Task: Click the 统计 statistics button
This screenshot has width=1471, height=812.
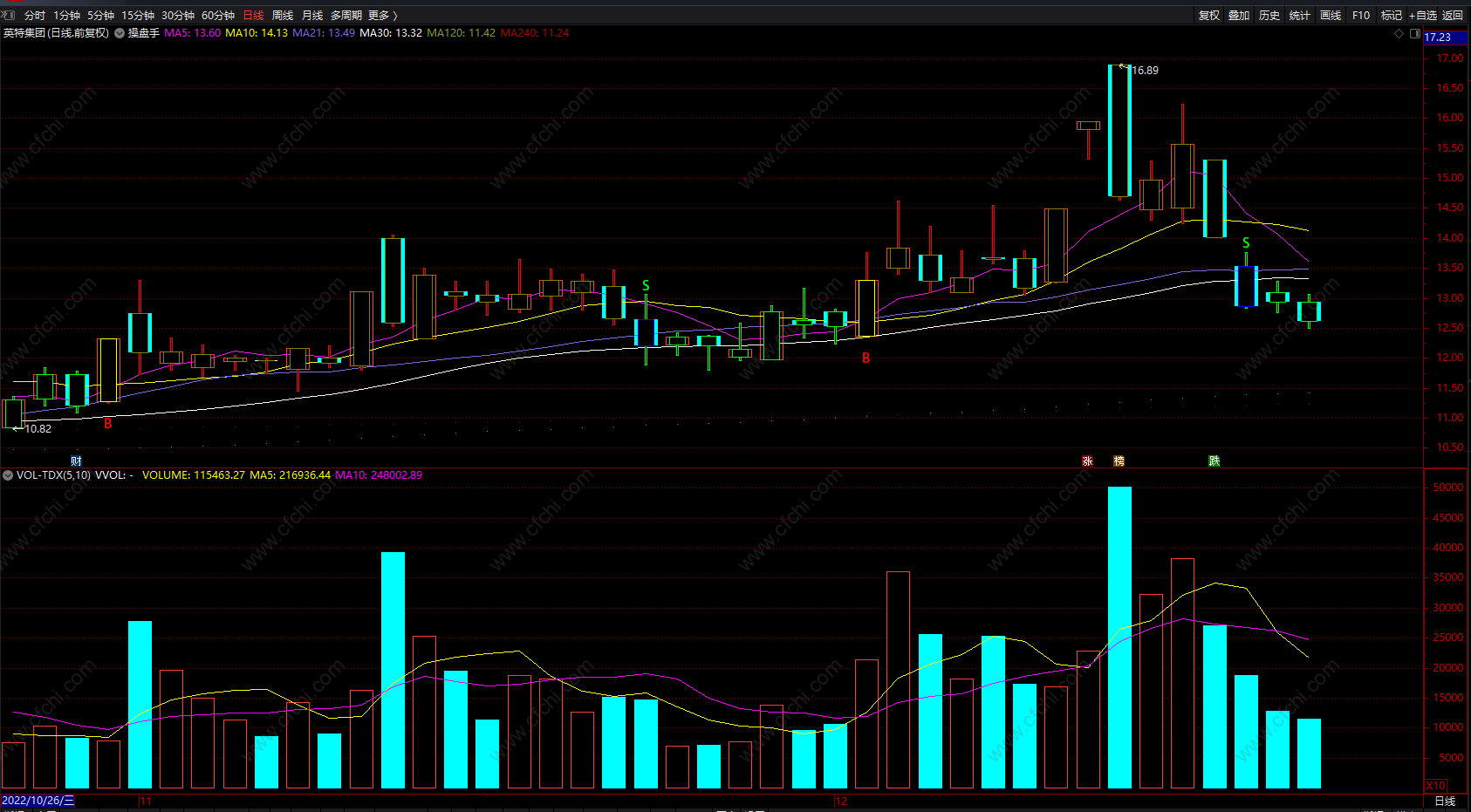Action: tap(1300, 16)
